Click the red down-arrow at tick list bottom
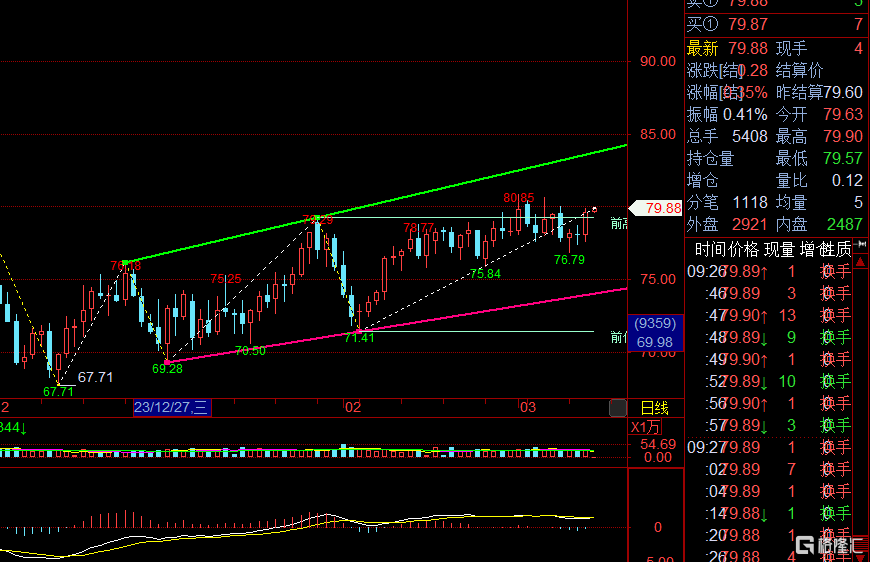 (x=861, y=556)
